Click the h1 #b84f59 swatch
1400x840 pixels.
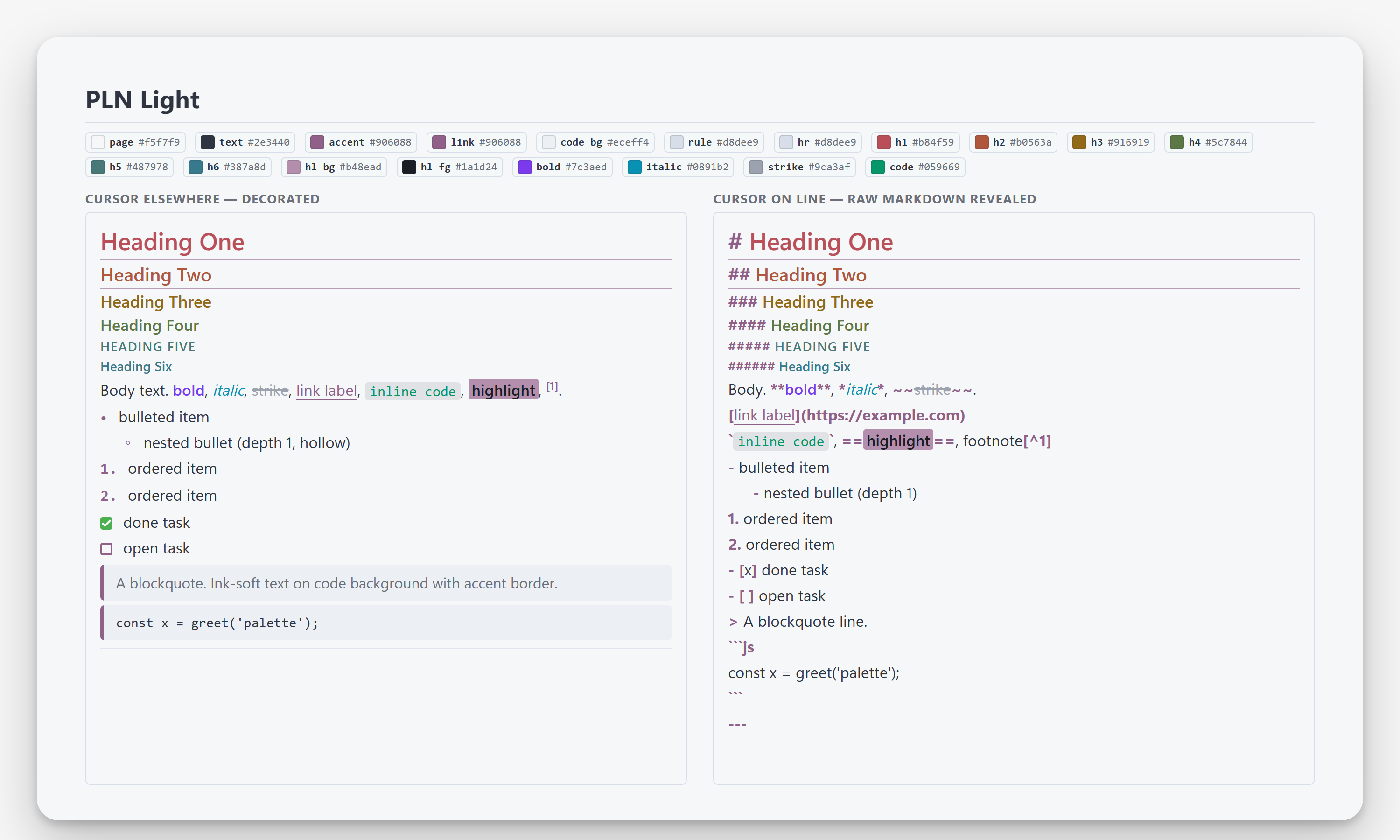click(x=916, y=142)
